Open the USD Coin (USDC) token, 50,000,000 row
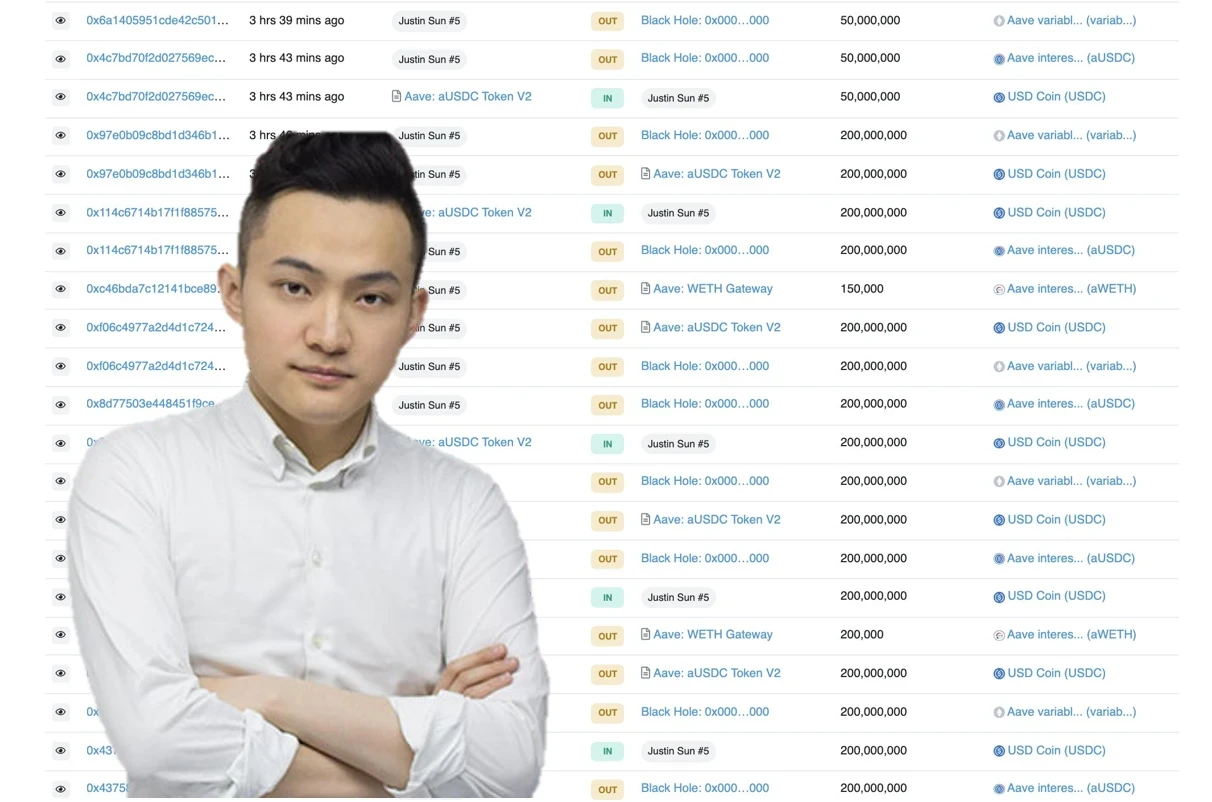Screen dimensions: 1212x802 click(1056, 97)
